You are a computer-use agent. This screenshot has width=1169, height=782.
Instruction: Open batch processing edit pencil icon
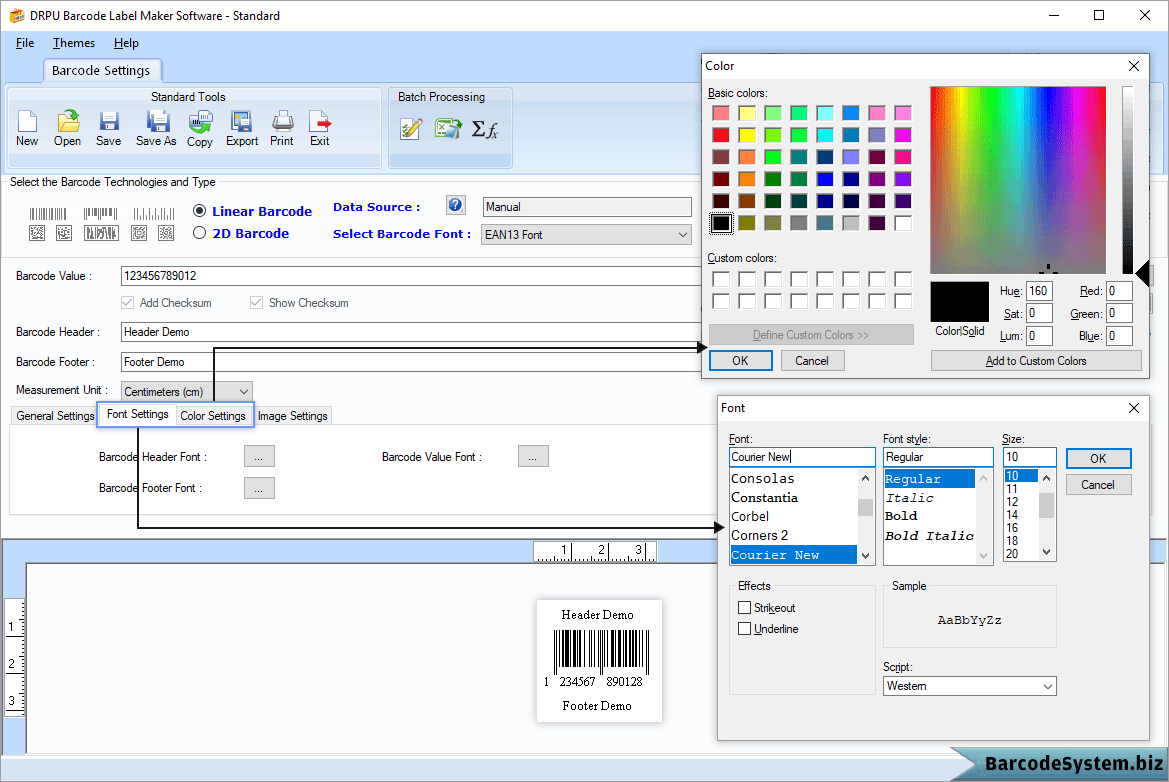[411, 129]
